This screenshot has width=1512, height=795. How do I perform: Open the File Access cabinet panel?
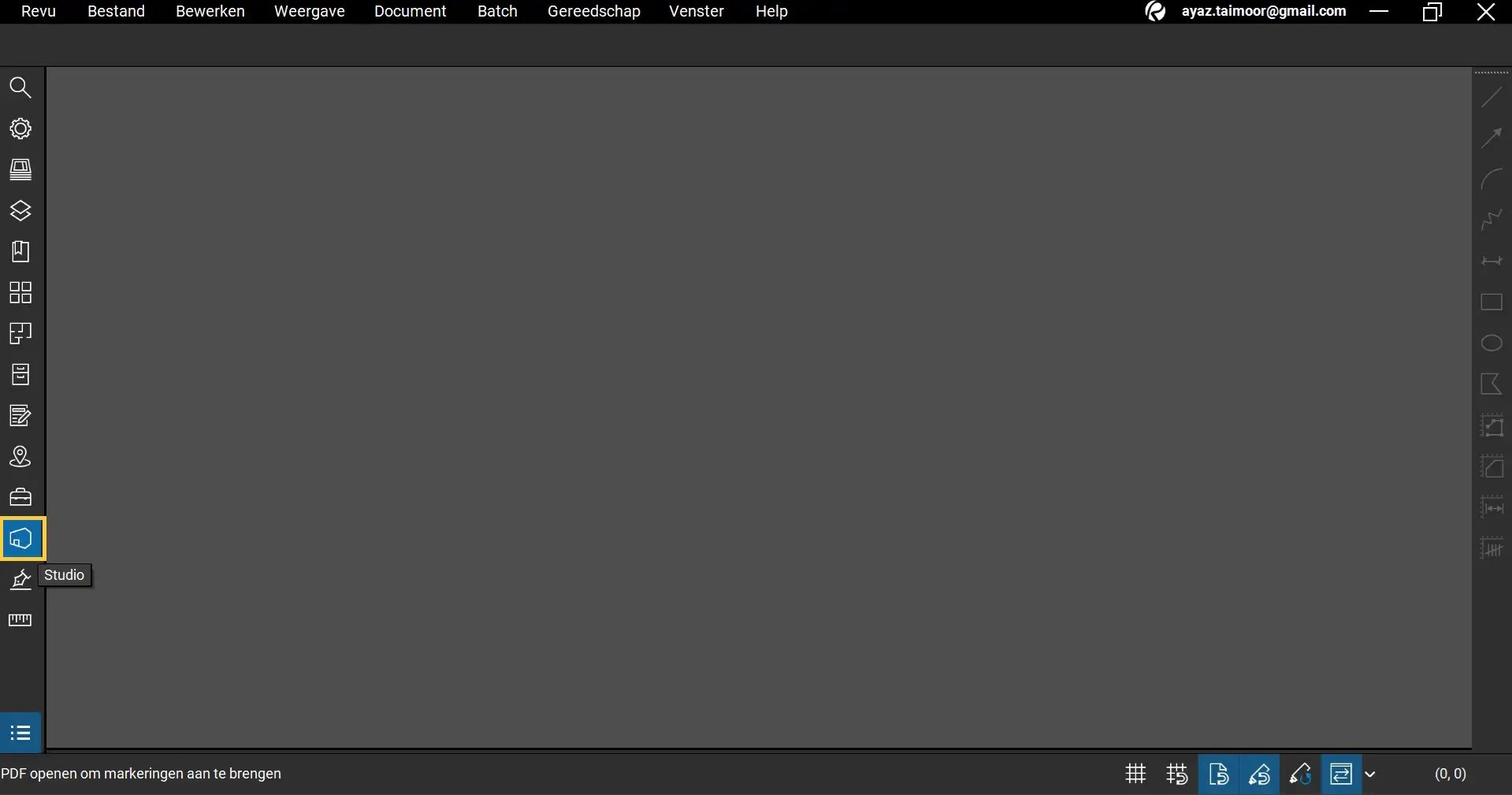(x=20, y=374)
